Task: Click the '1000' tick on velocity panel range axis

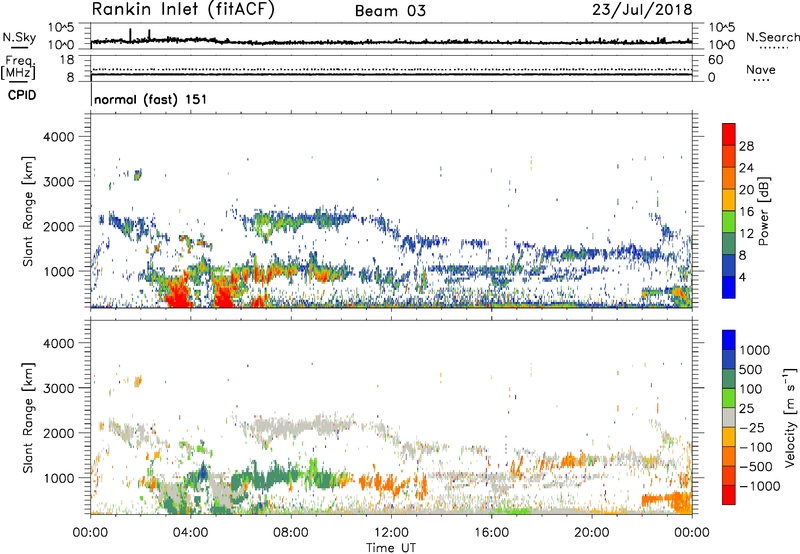Action: coord(58,478)
